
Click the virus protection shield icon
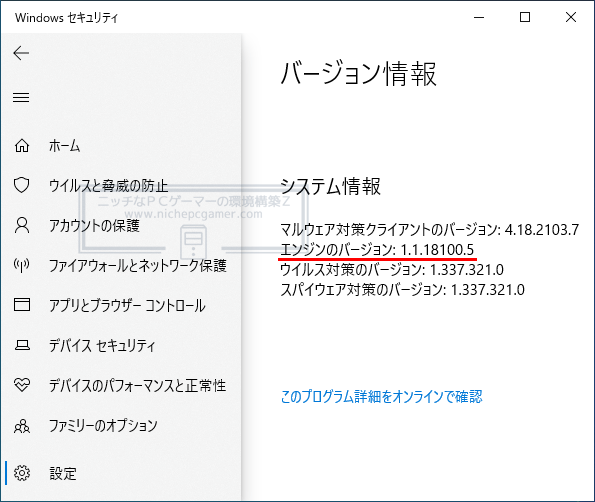[22, 185]
